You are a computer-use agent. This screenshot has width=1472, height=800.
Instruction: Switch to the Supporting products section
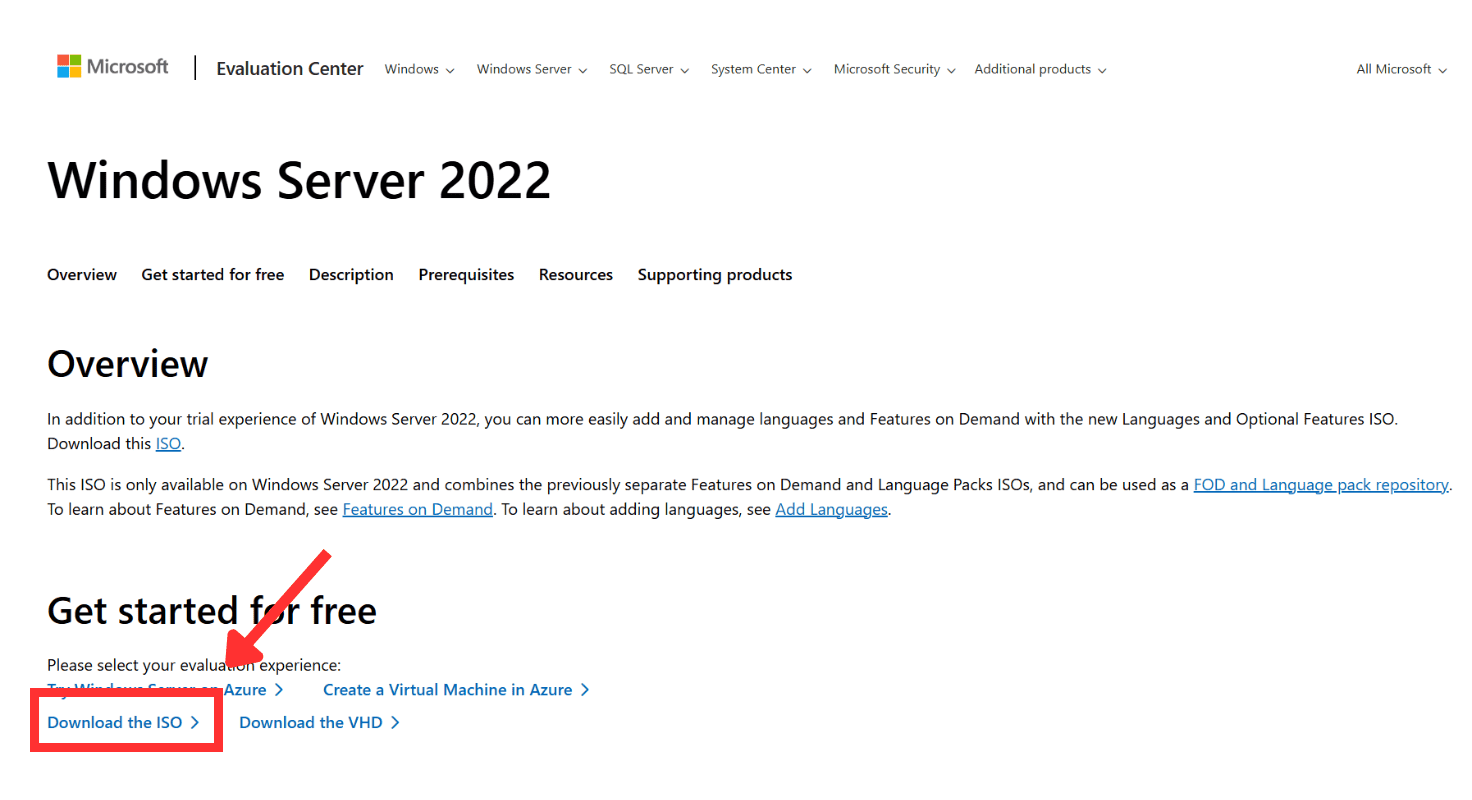pyautogui.click(x=714, y=274)
